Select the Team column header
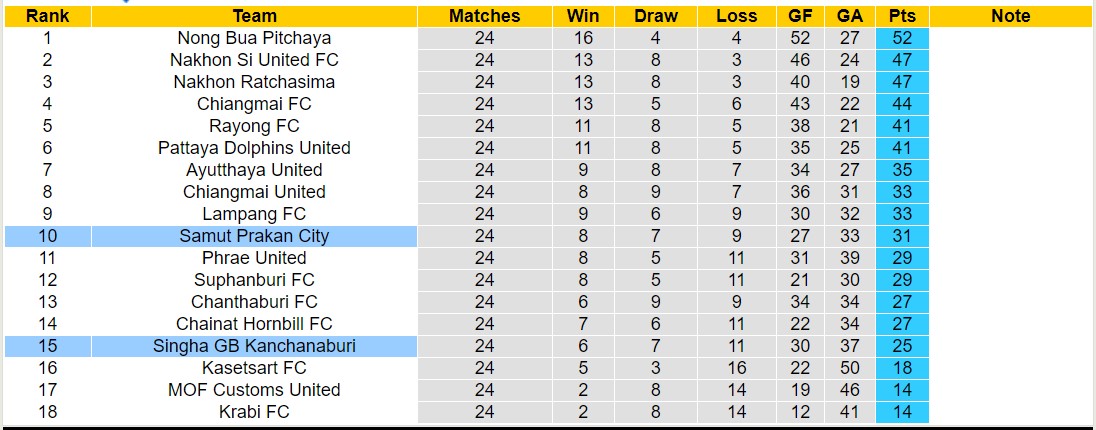The height and width of the screenshot is (430, 1096). pos(254,16)
